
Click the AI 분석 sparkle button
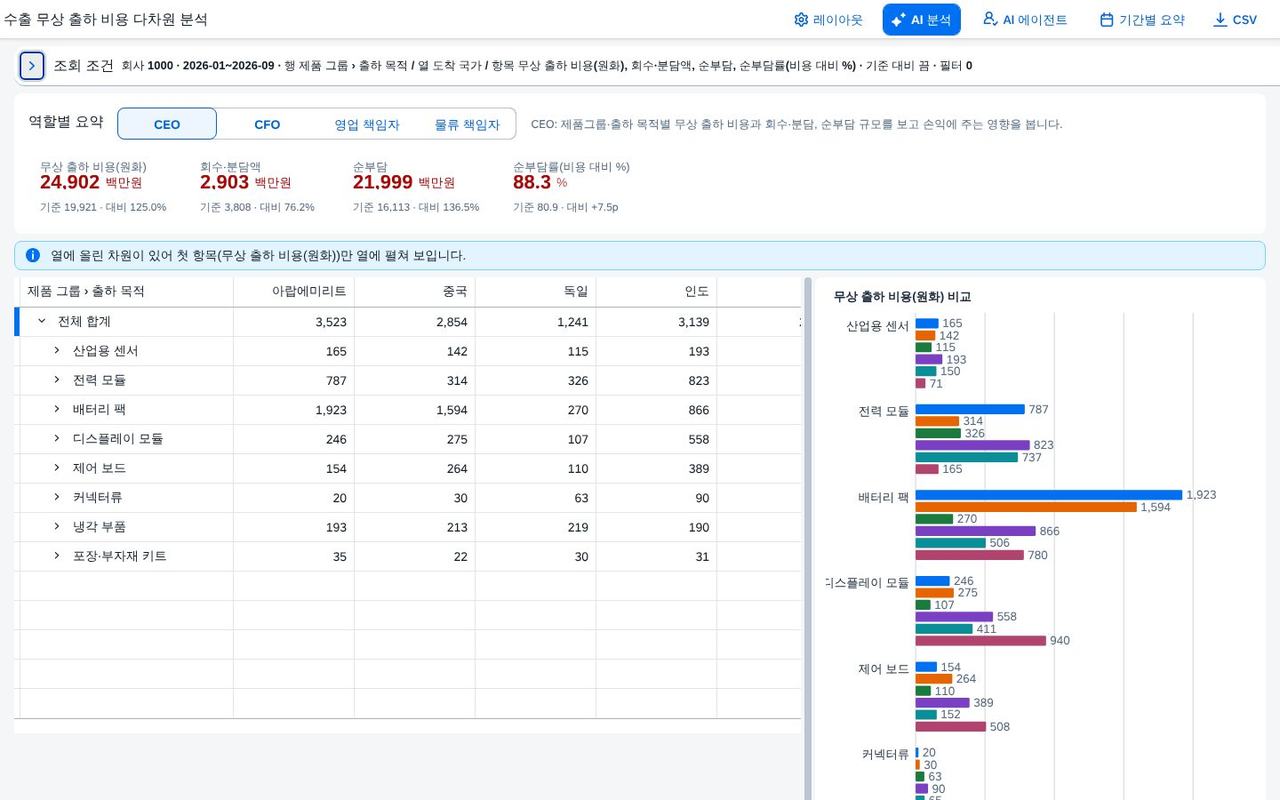[921, 20]
